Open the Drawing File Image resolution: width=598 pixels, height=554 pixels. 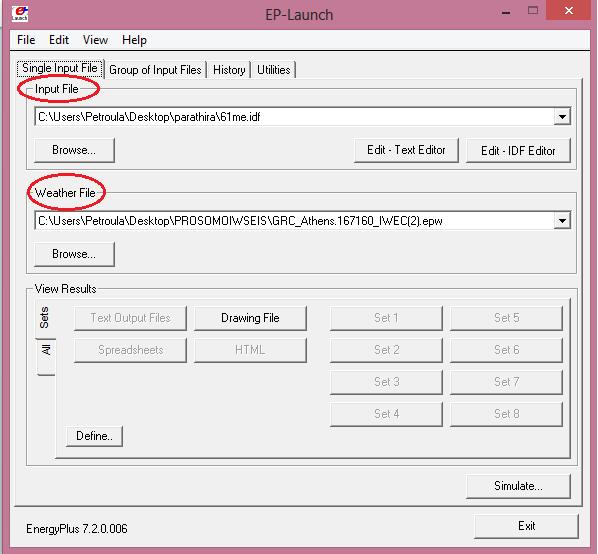coord(250,318)
